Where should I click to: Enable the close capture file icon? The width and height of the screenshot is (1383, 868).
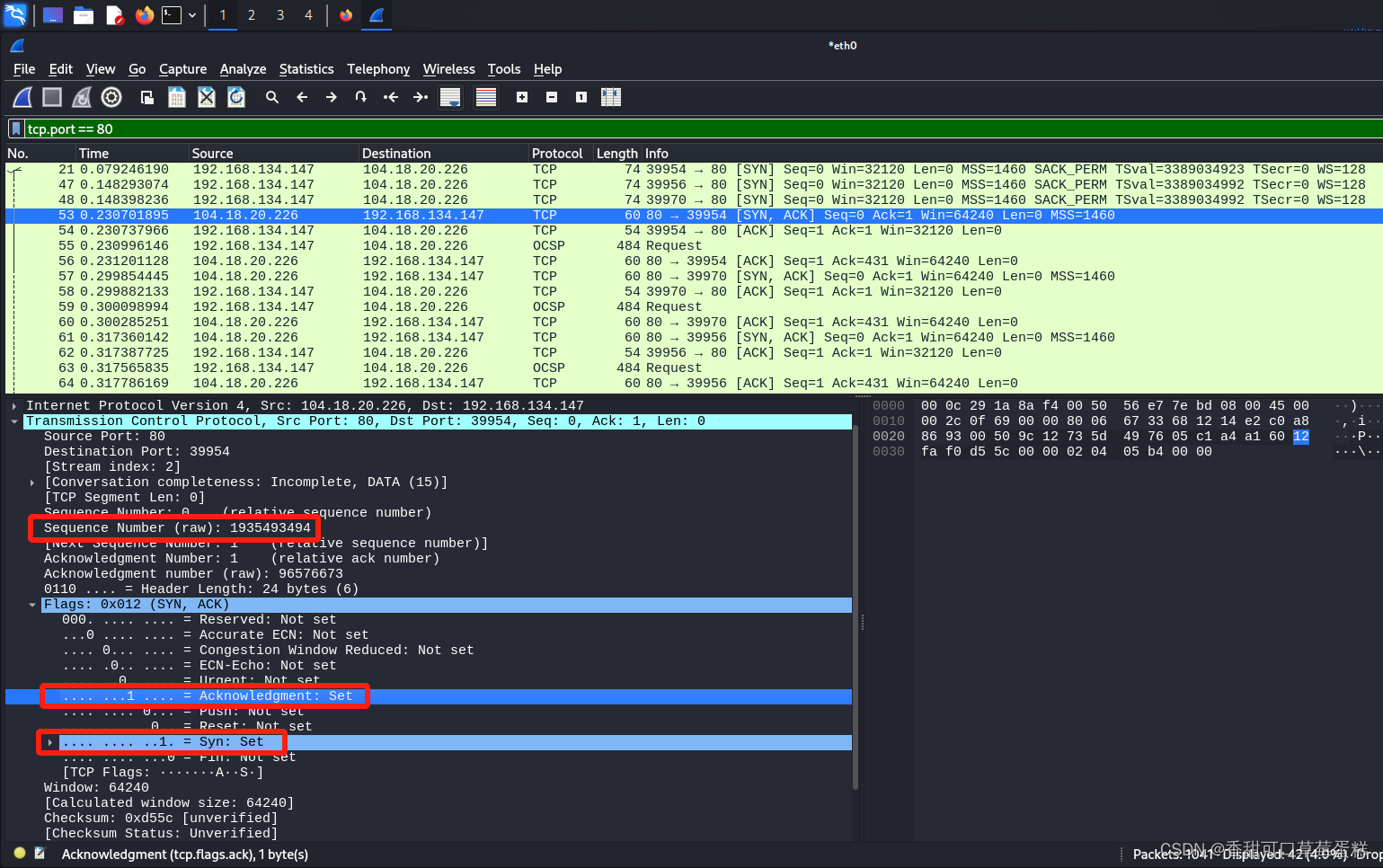(x=207, y=97)
